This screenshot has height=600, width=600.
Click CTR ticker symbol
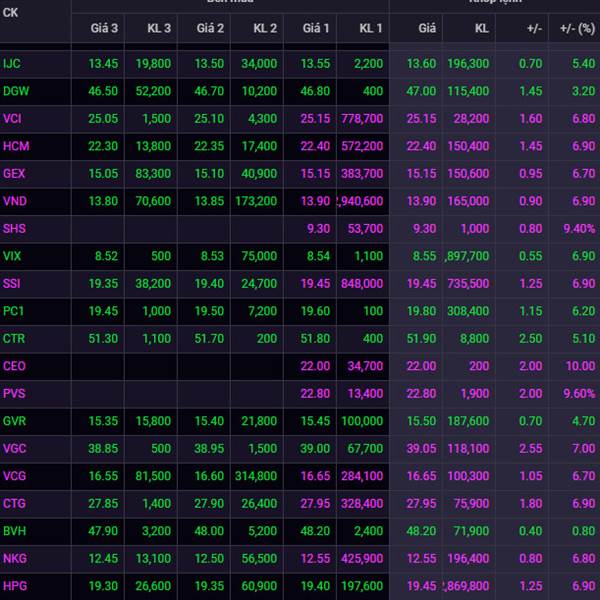pyautogui.click(x=14, y=339)
